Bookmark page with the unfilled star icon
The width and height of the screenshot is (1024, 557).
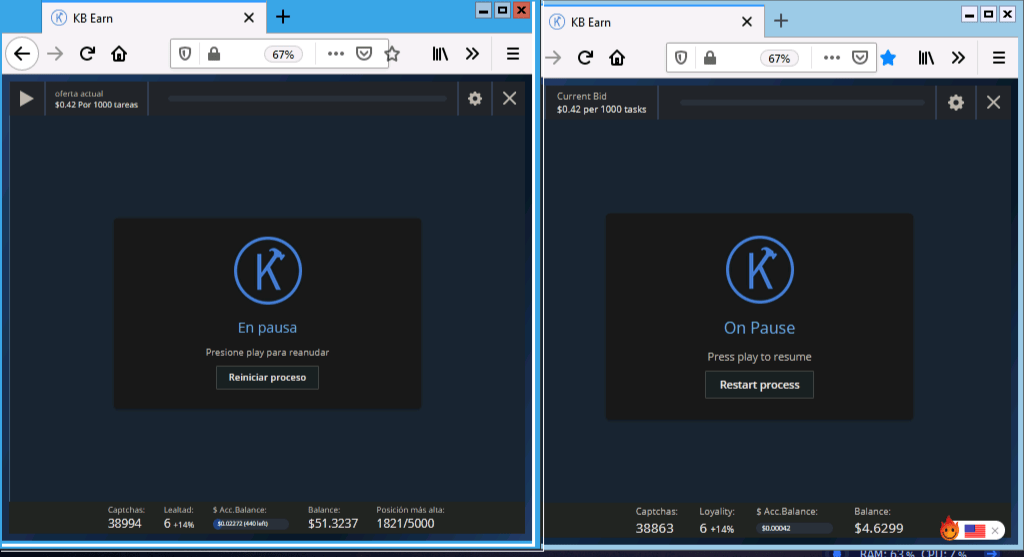392,54
